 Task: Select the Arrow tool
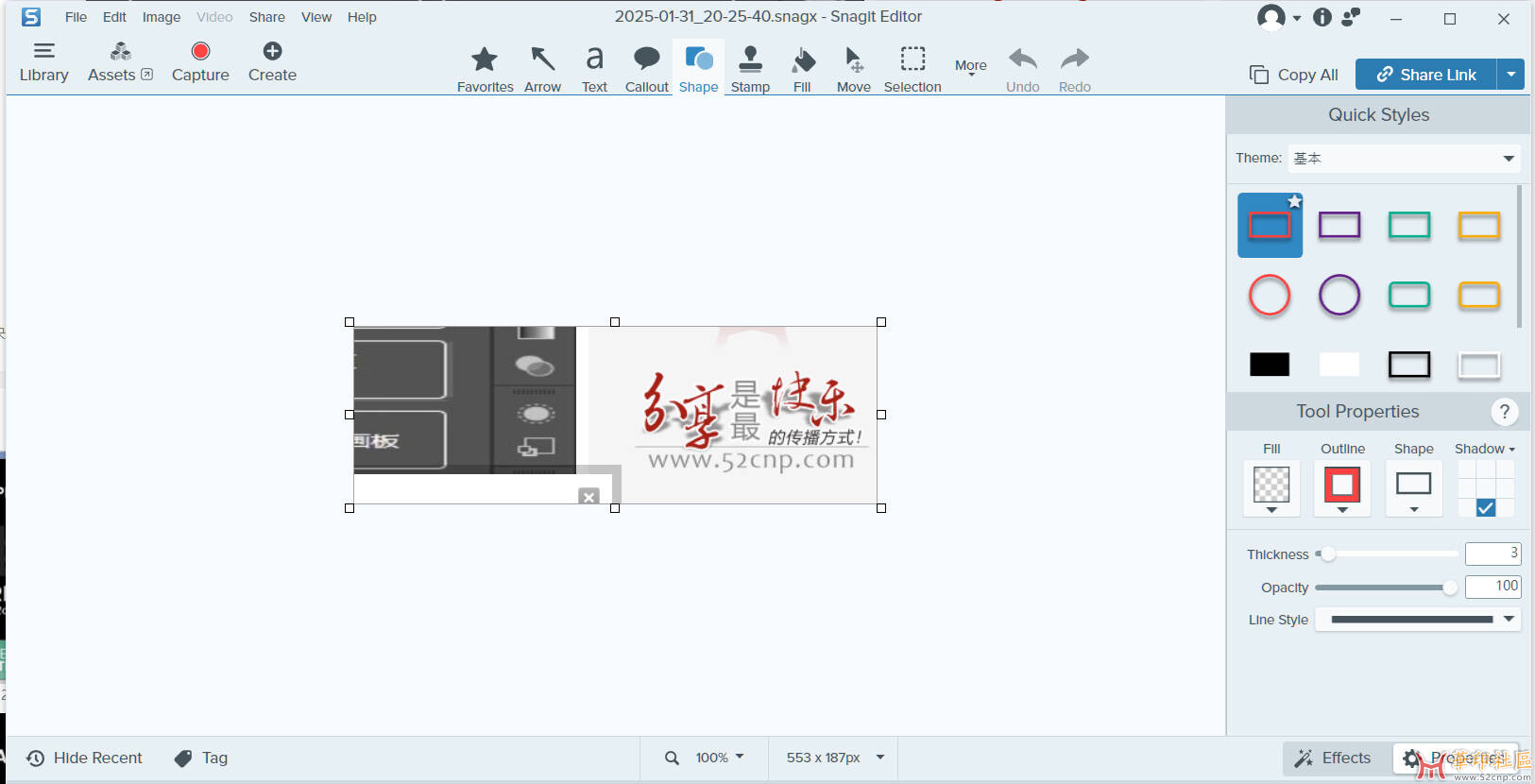click(x=542, y=69)
